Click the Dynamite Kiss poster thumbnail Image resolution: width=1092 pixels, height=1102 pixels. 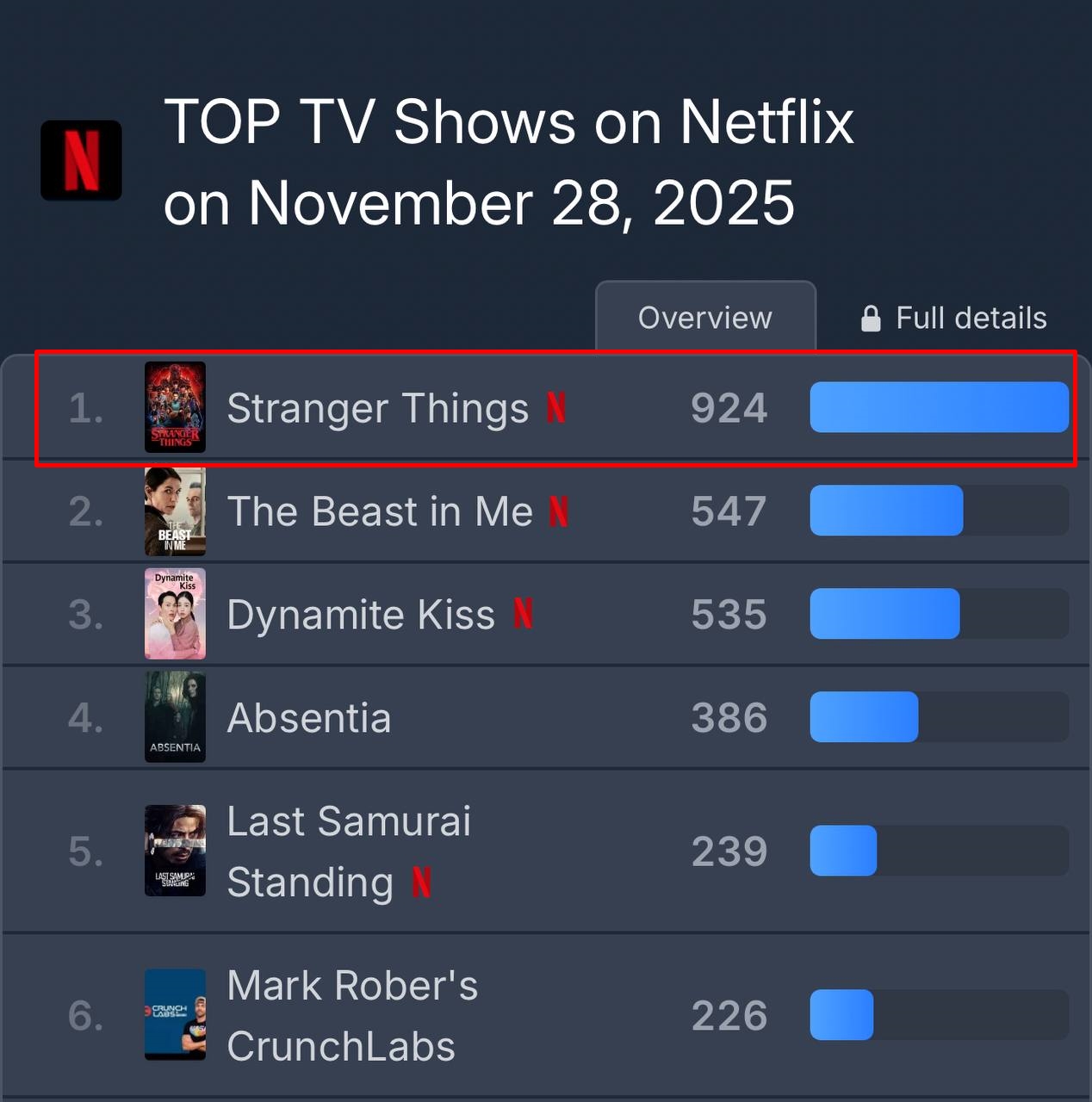tap(175, 614)
